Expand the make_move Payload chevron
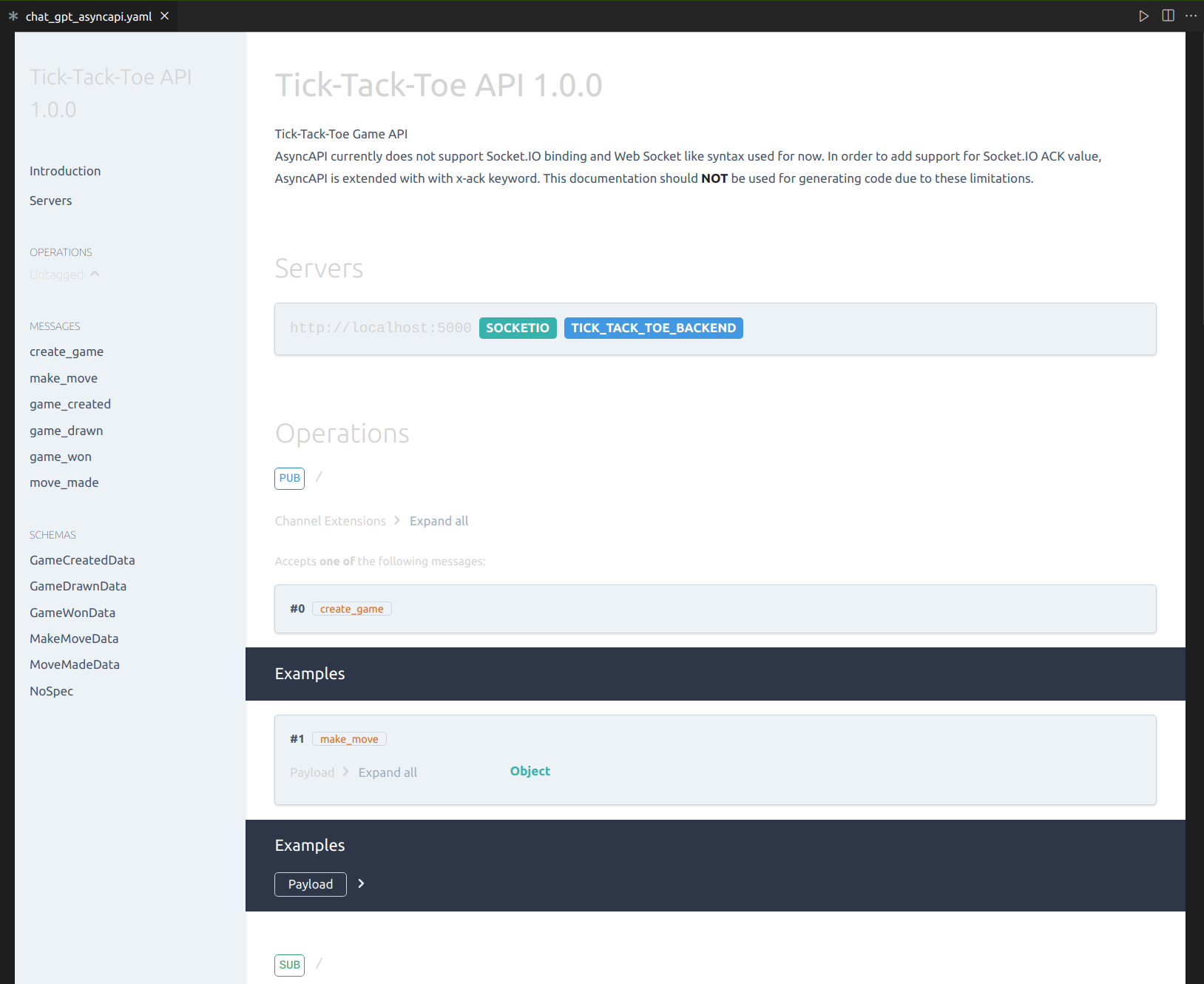 [345, 772]
